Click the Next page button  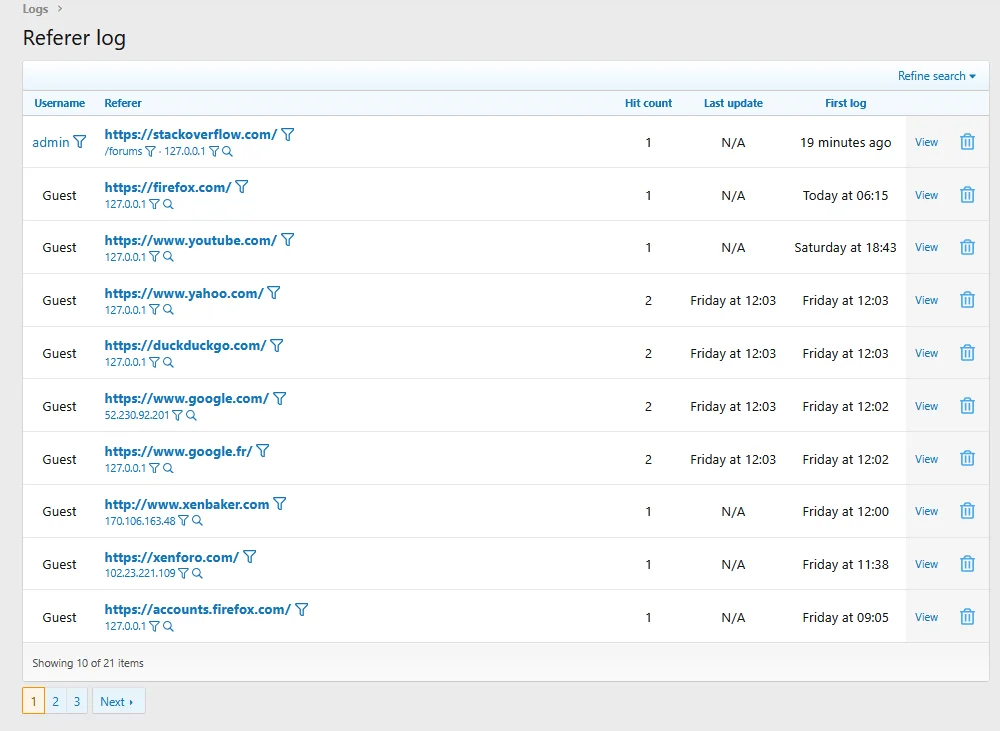click(x=118, y=702)
